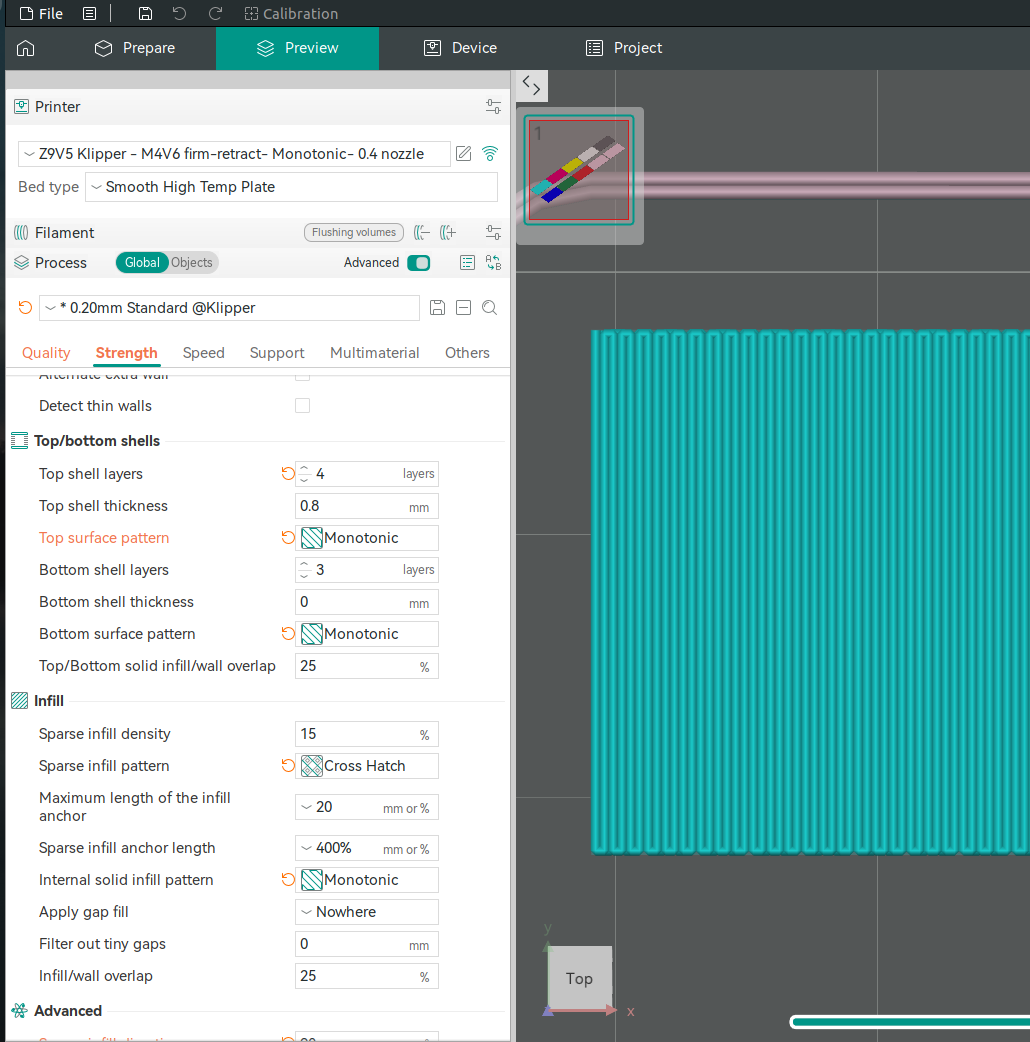
Task: Click the Bottom shell thickness field
Action: 367,602
